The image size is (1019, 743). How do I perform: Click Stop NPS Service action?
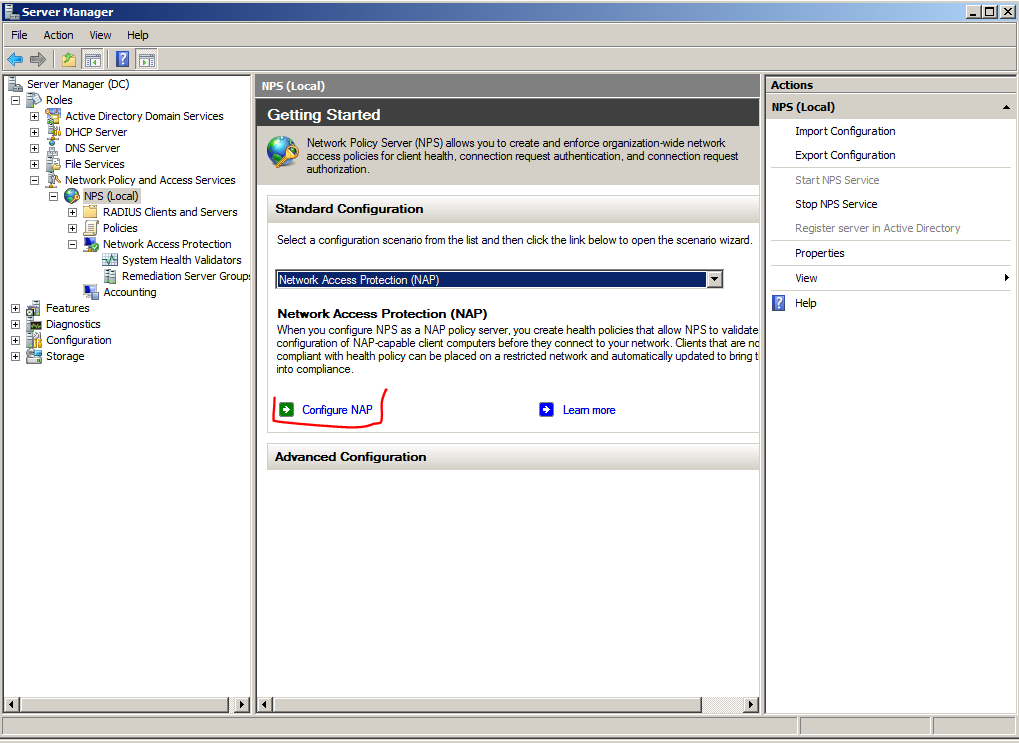point(836,204)
